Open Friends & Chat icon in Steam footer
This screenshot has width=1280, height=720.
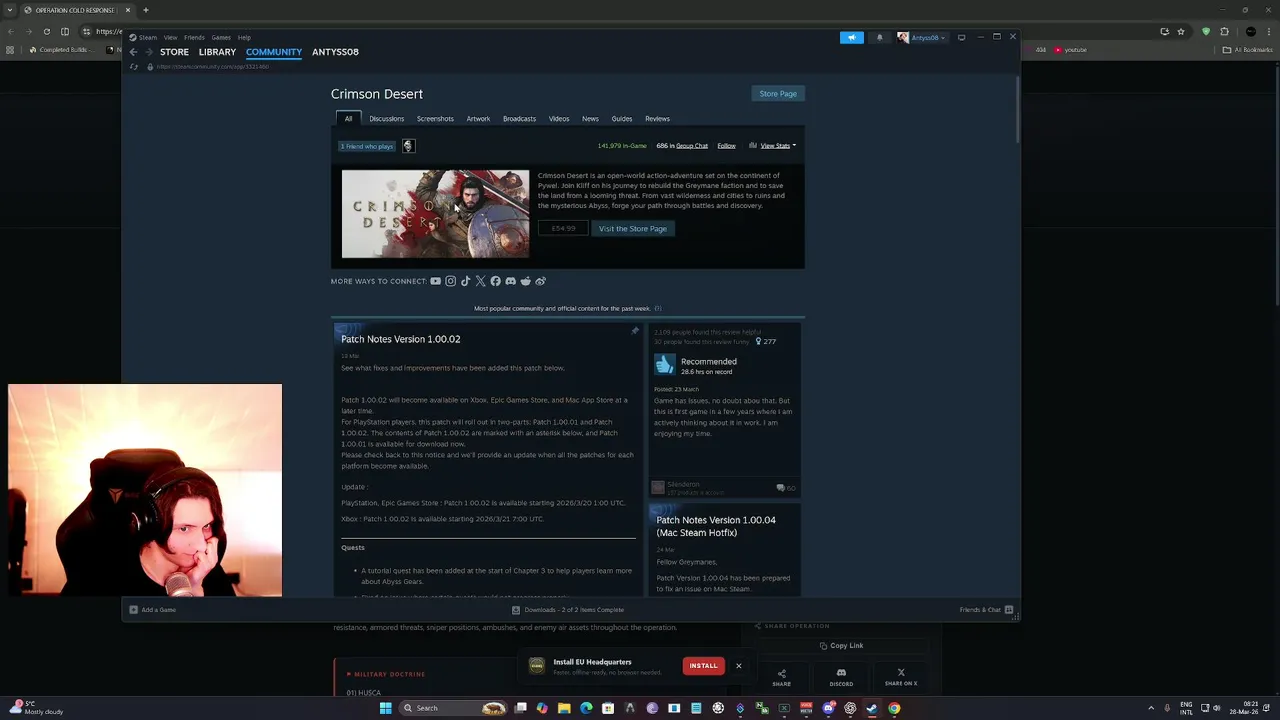[1008, 610]
